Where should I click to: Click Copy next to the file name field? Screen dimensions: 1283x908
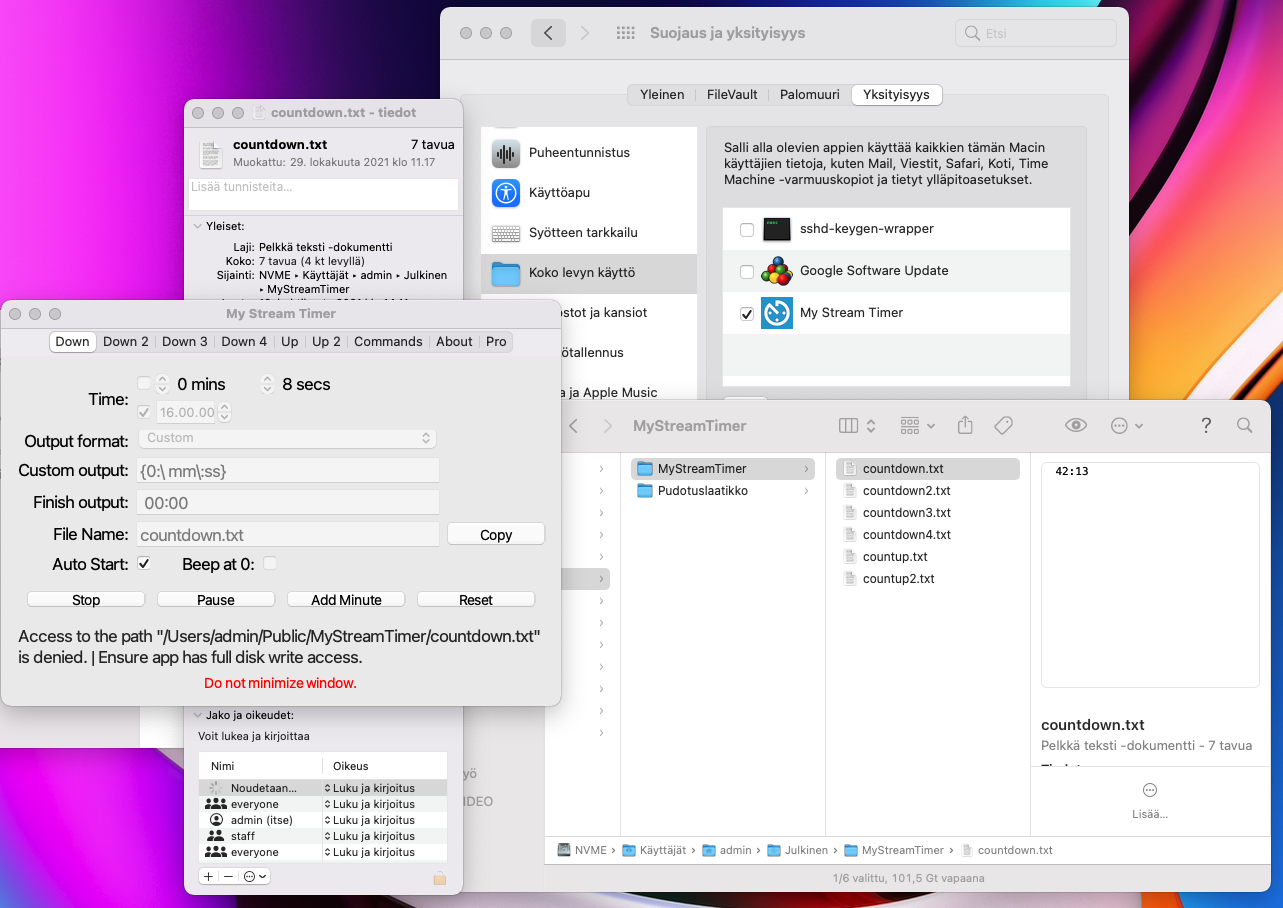[x=495, y=533]
